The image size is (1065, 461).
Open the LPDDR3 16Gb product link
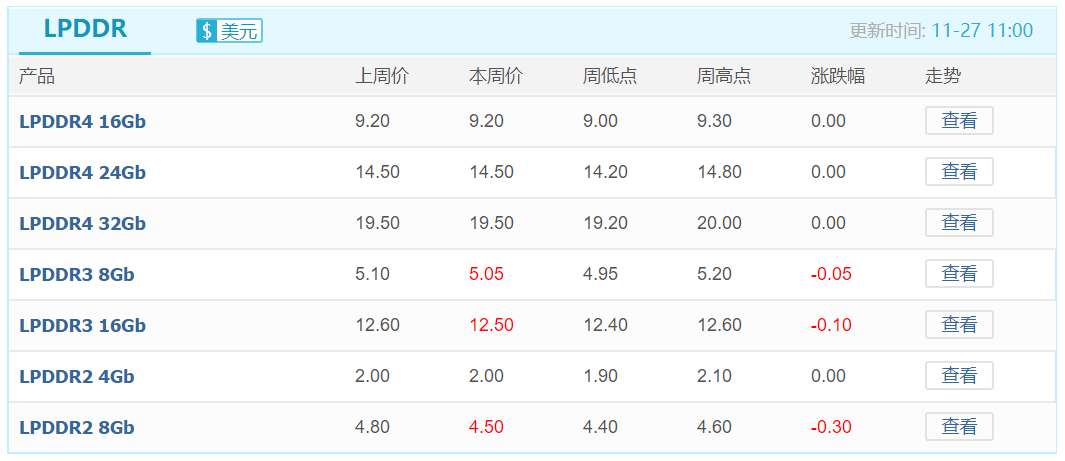coord(82,325)
